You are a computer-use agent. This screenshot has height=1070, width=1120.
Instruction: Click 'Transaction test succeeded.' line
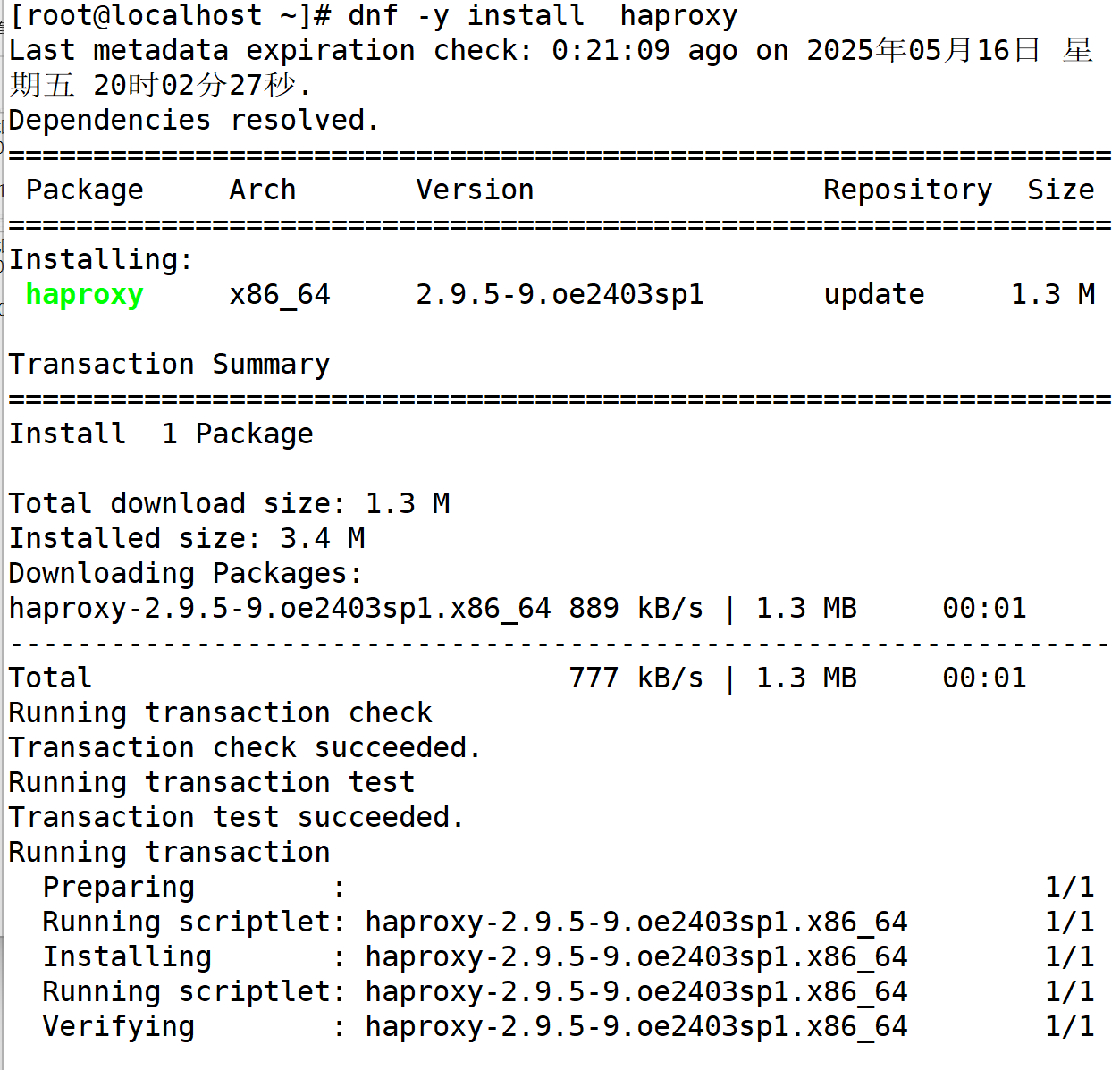click(237, 818)
